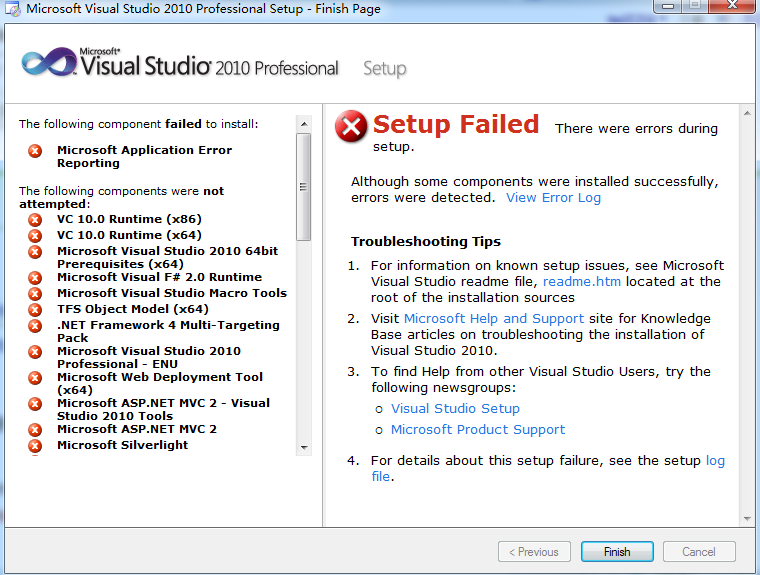
Task: Visit Microsoft Help and Support link
Action: point(494,319)
